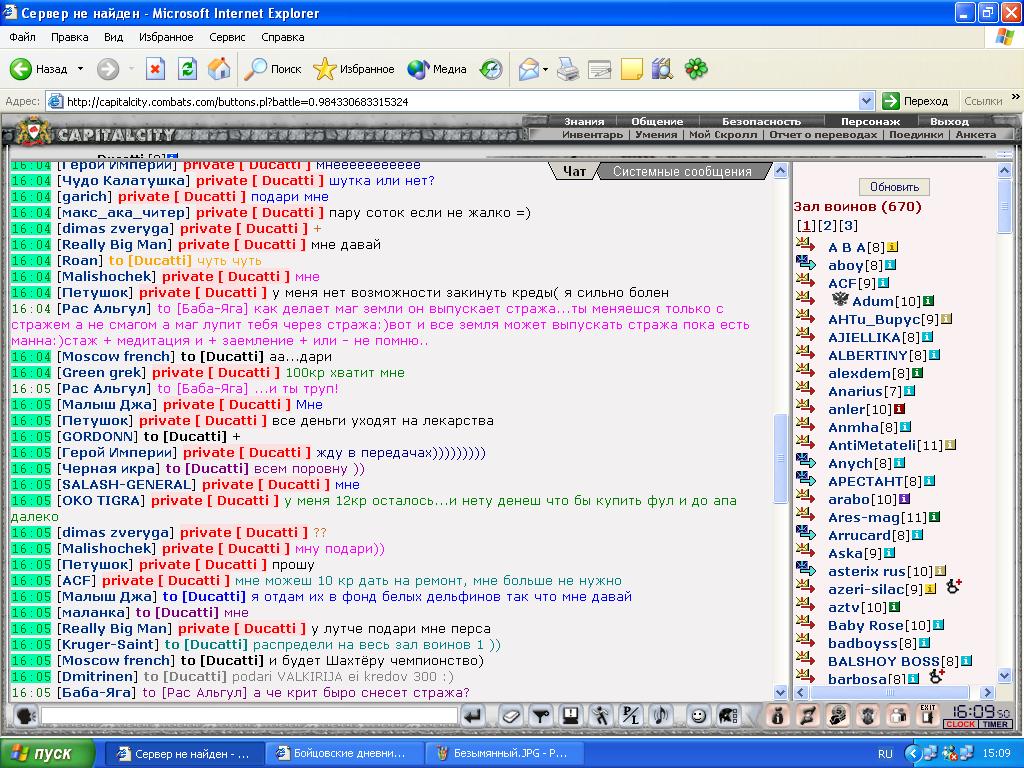Click the ICQ flower icon in toolbar
Viewport: 1024px width, 768px height.
tap(696, 69)
